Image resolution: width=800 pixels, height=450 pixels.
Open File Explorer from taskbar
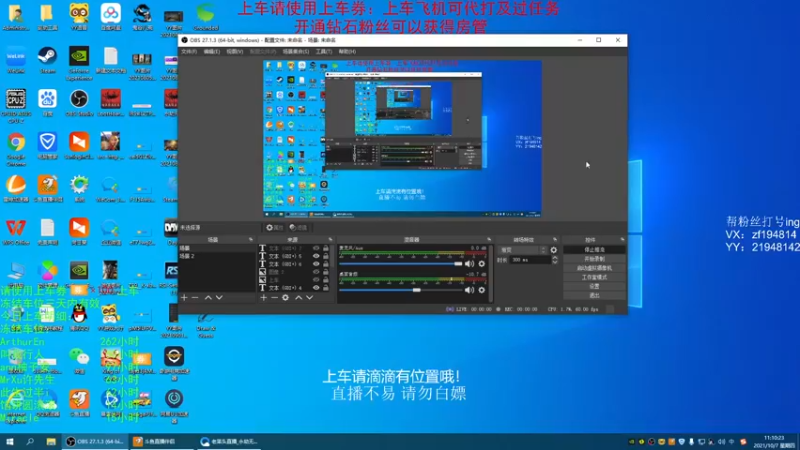click(x=51, y=441)
